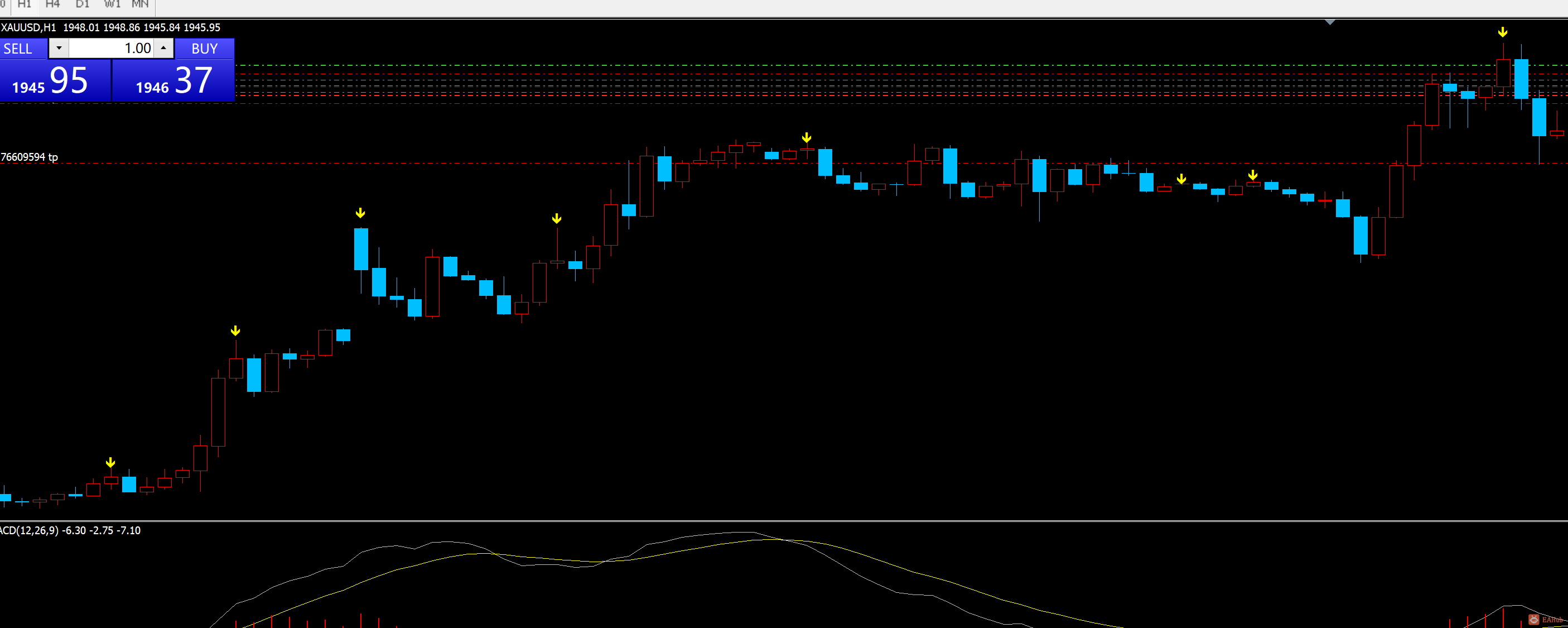Click the fifth yellow arrow from left
Viewport: 1568px width, 628px height.
click(x=807, y=138)
